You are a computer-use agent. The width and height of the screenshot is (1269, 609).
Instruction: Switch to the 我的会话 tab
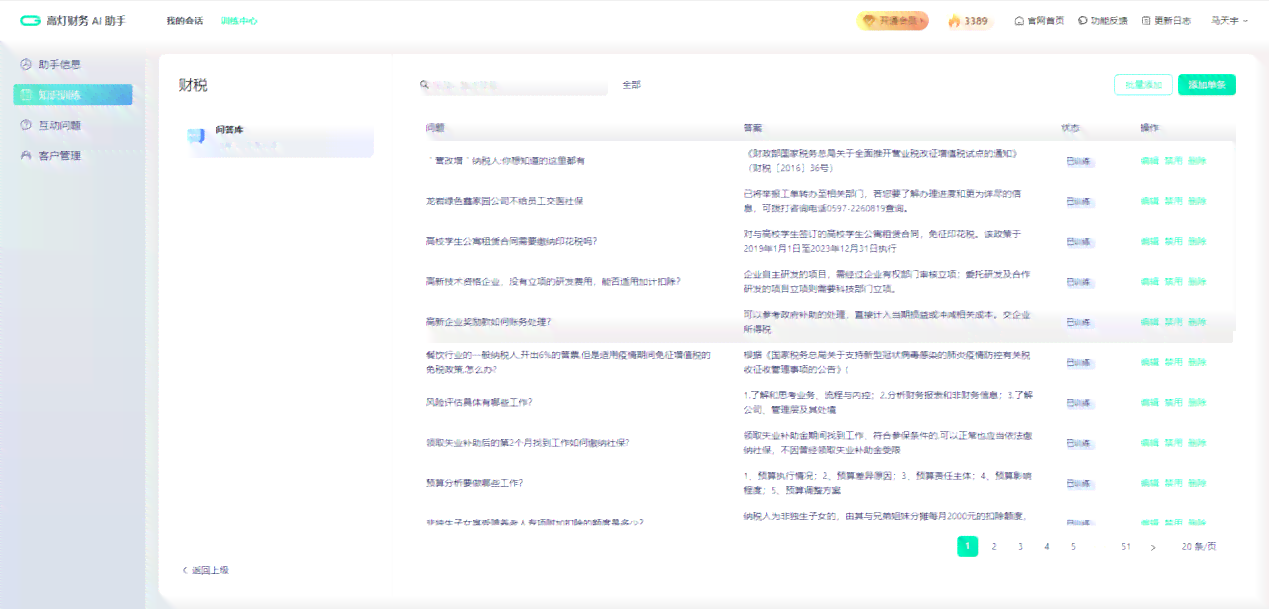(x=184, y=21)
